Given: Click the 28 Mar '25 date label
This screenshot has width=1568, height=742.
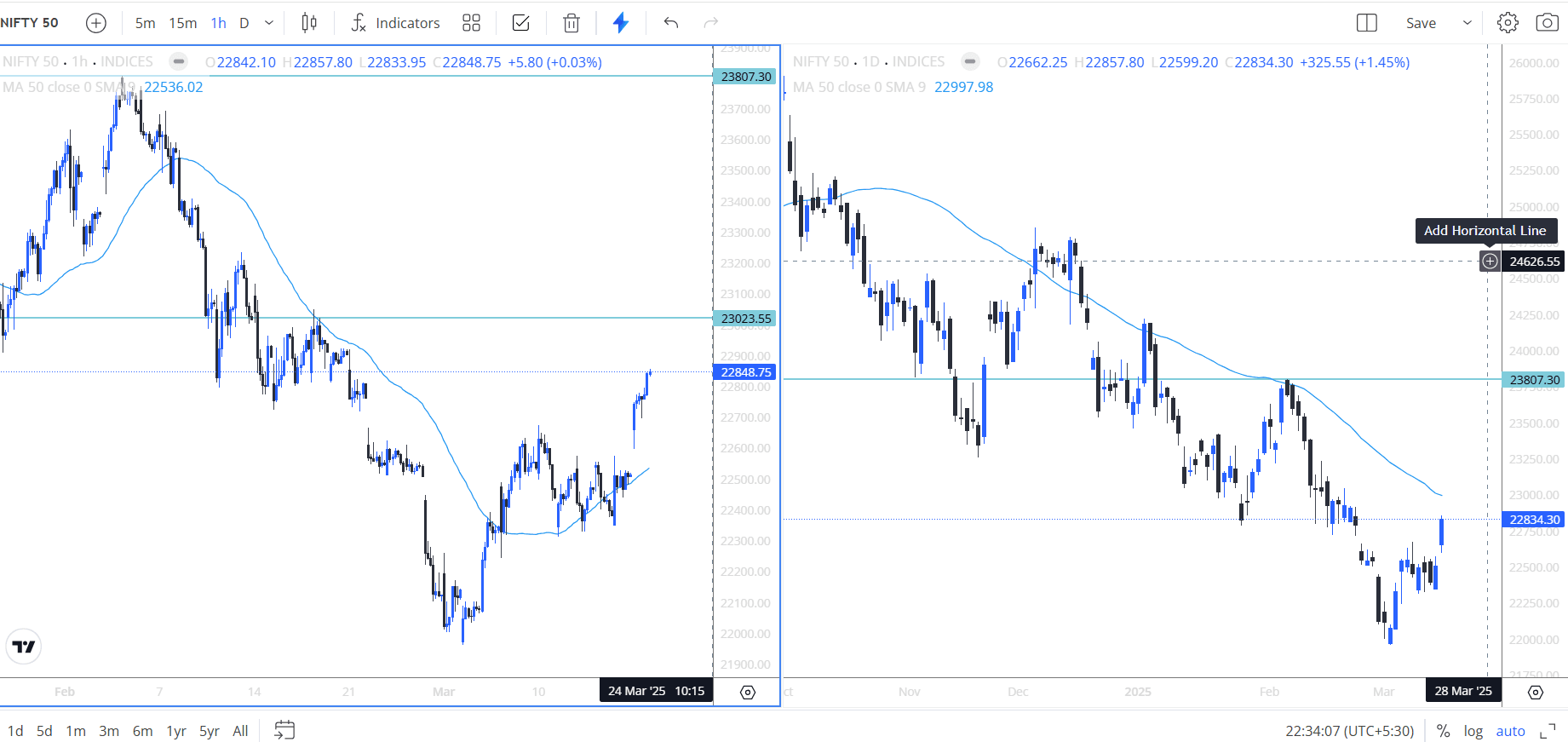Looking at the screenshot, I should pos(1463,691).
